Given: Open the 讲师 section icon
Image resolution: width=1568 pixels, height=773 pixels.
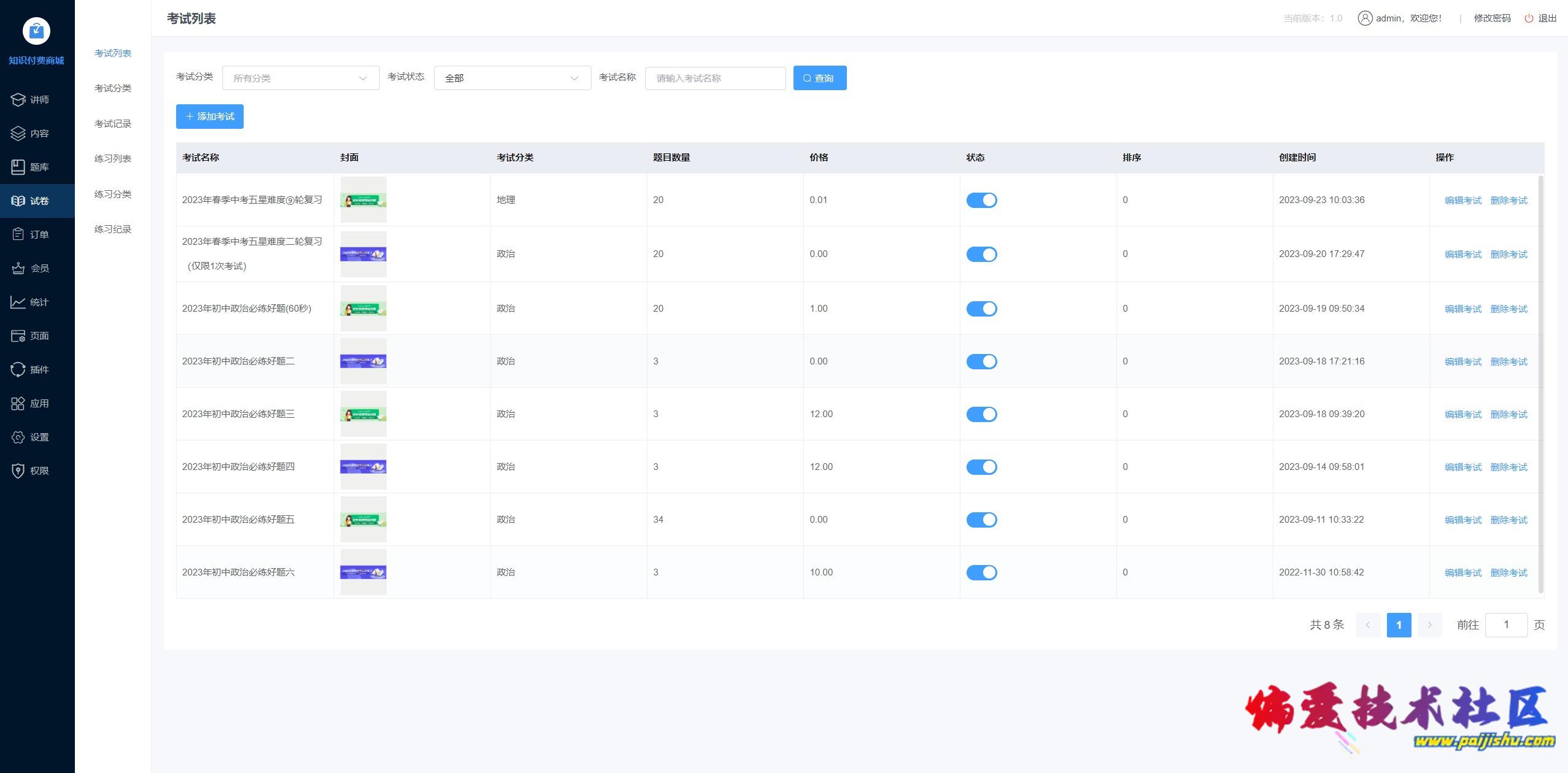Looking at the screenshot, I should pyautogui.click(x=18, y=99).
